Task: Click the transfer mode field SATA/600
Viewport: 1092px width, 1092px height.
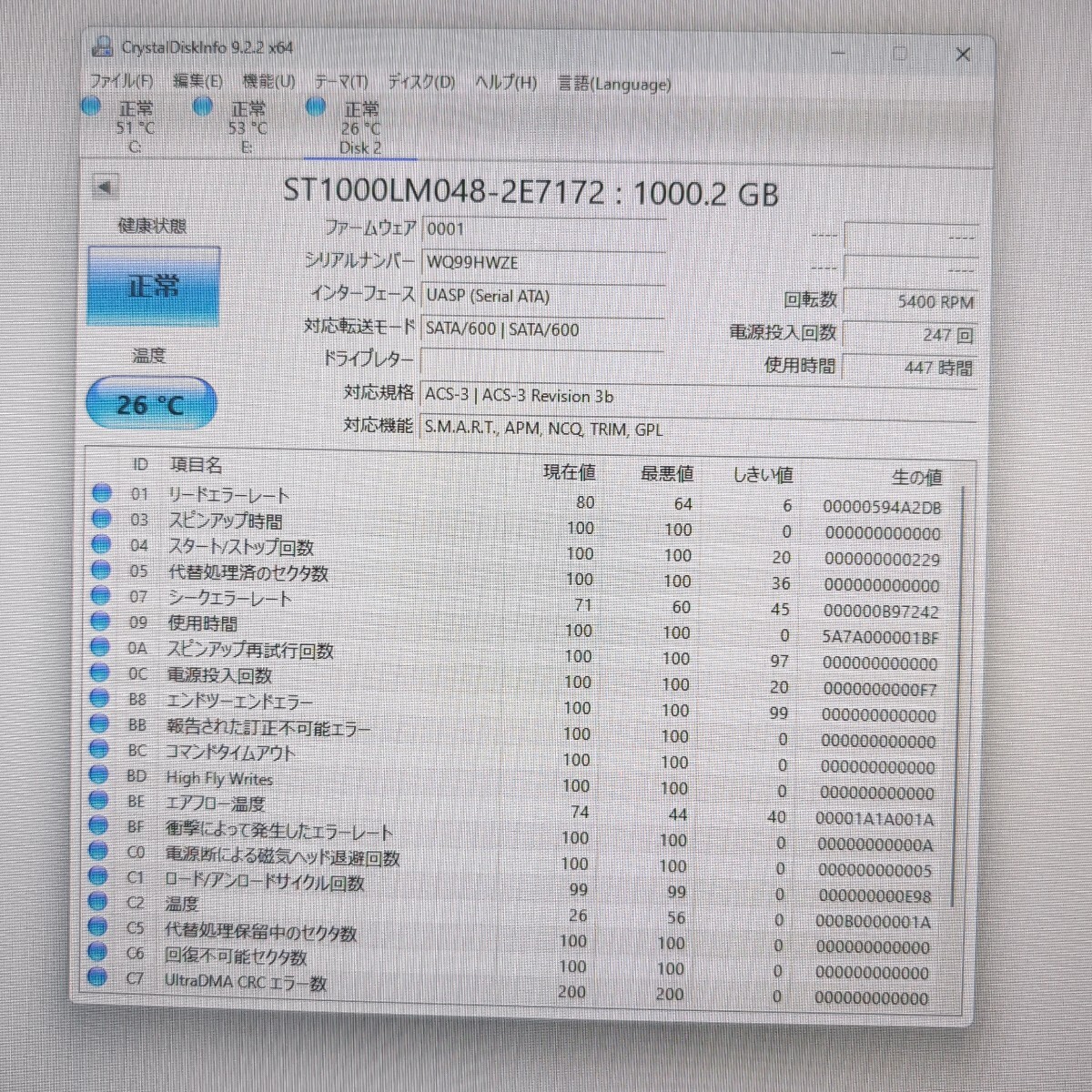Action: point(543,329)
